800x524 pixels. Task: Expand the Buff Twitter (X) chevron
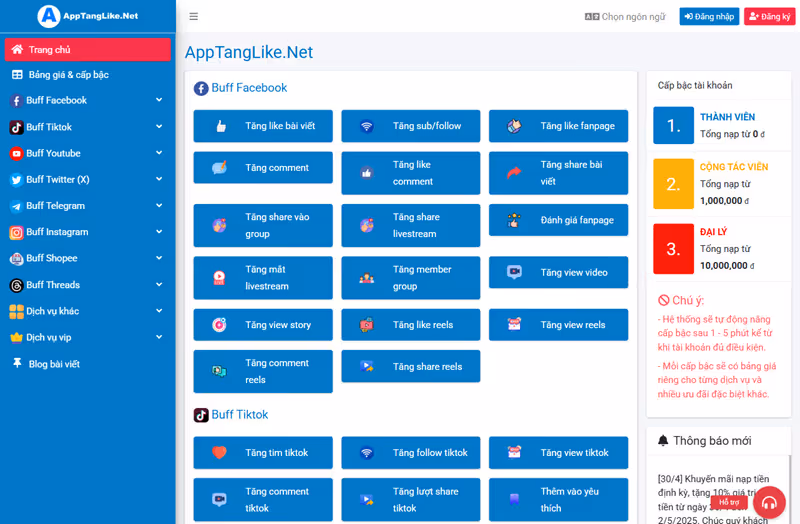tap(159, 179)
